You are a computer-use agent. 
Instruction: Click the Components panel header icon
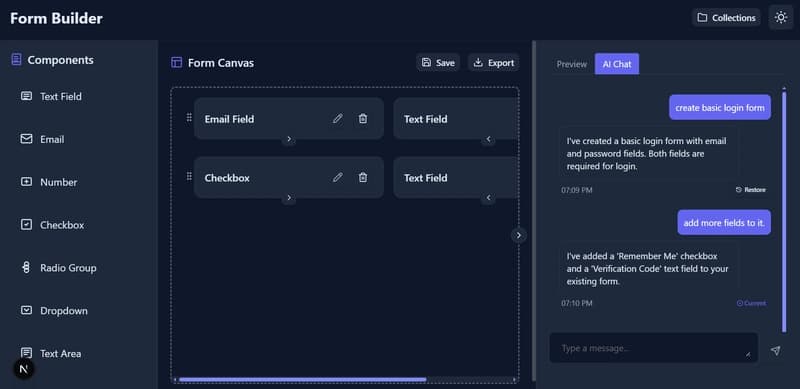(16, 60)
